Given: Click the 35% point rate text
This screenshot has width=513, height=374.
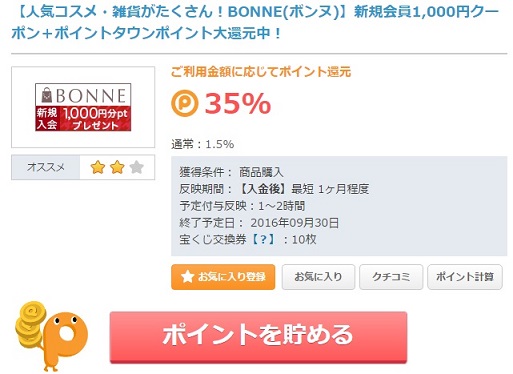Looking at the screenshot, I should 238,103.
